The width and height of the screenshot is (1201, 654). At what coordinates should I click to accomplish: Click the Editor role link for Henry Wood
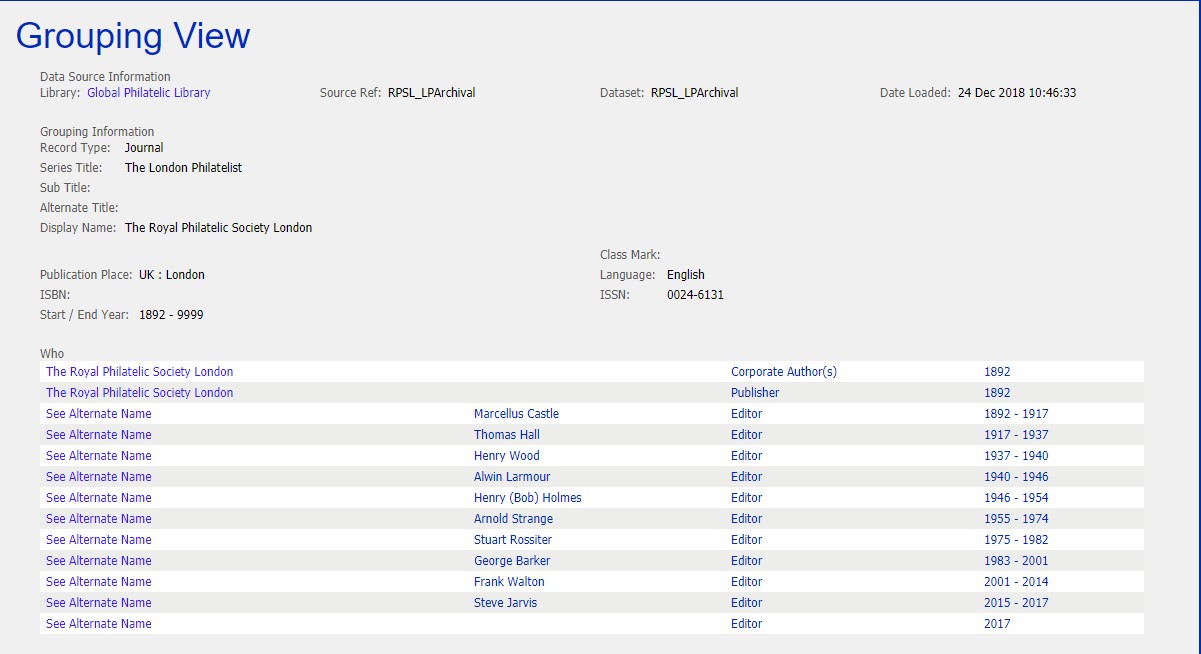coord(746,456)
